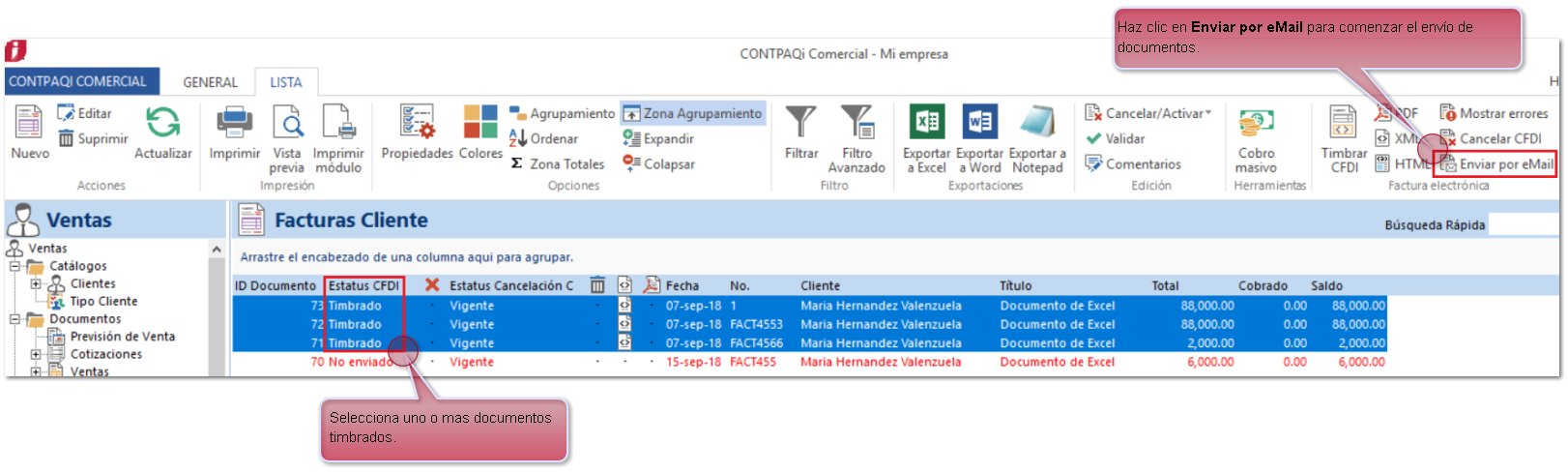
Task: Expand the Cotizaciones tree node
Action: tap(36, 354)
